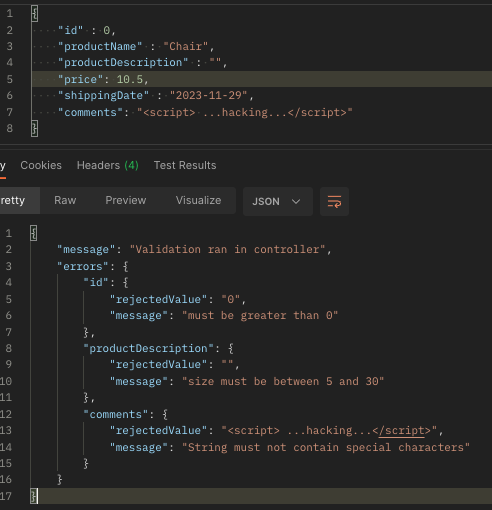Click the comments value in request body

pyautogui.click(x=245, y=112)
